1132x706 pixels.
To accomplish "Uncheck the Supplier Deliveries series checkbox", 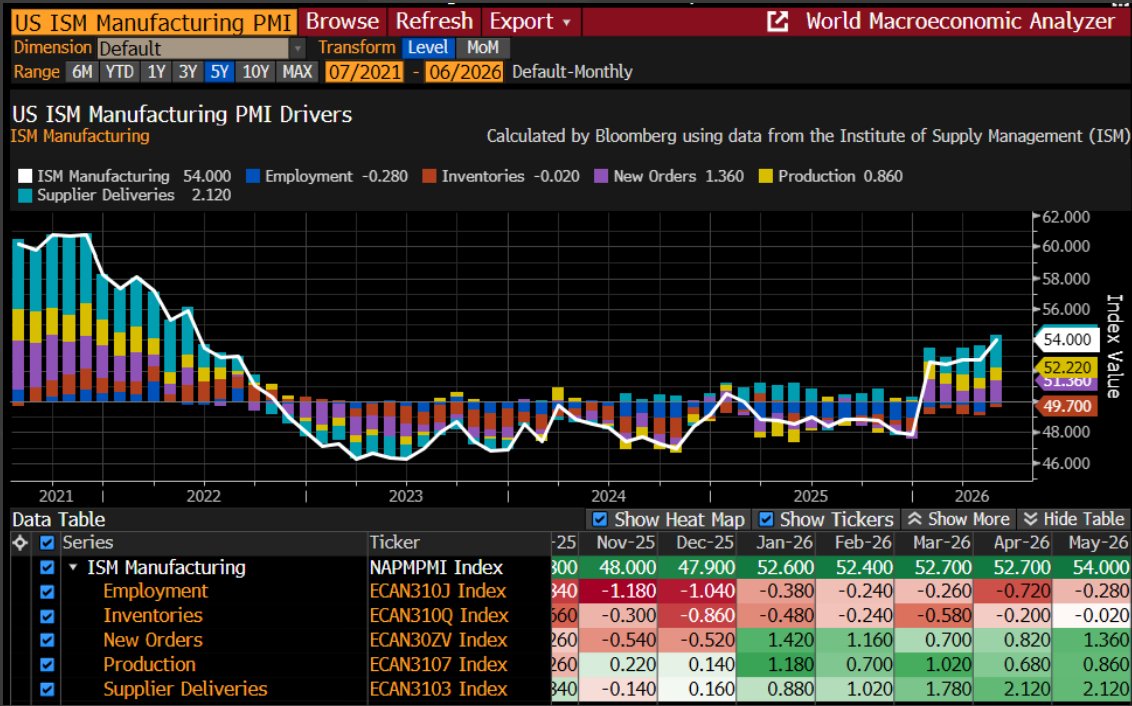I will 47,689.
